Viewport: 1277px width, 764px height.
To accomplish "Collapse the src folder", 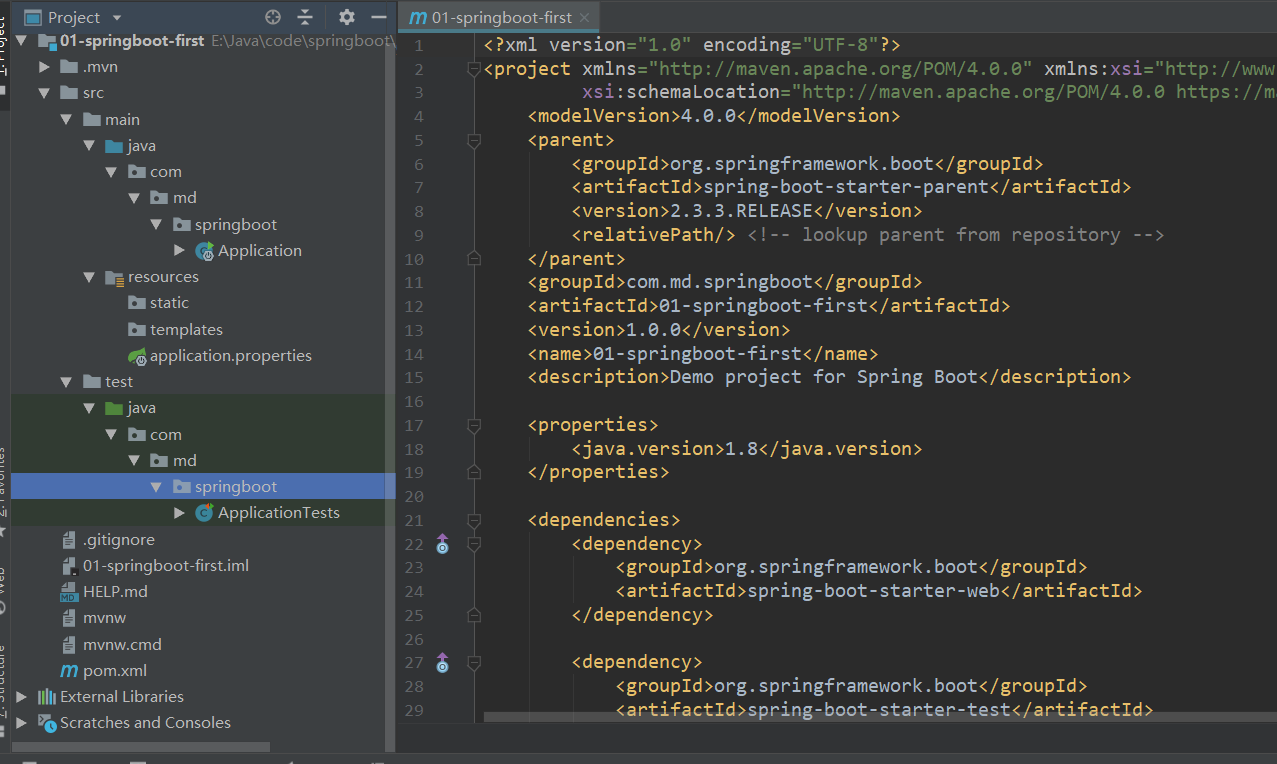I will (44, 93).
